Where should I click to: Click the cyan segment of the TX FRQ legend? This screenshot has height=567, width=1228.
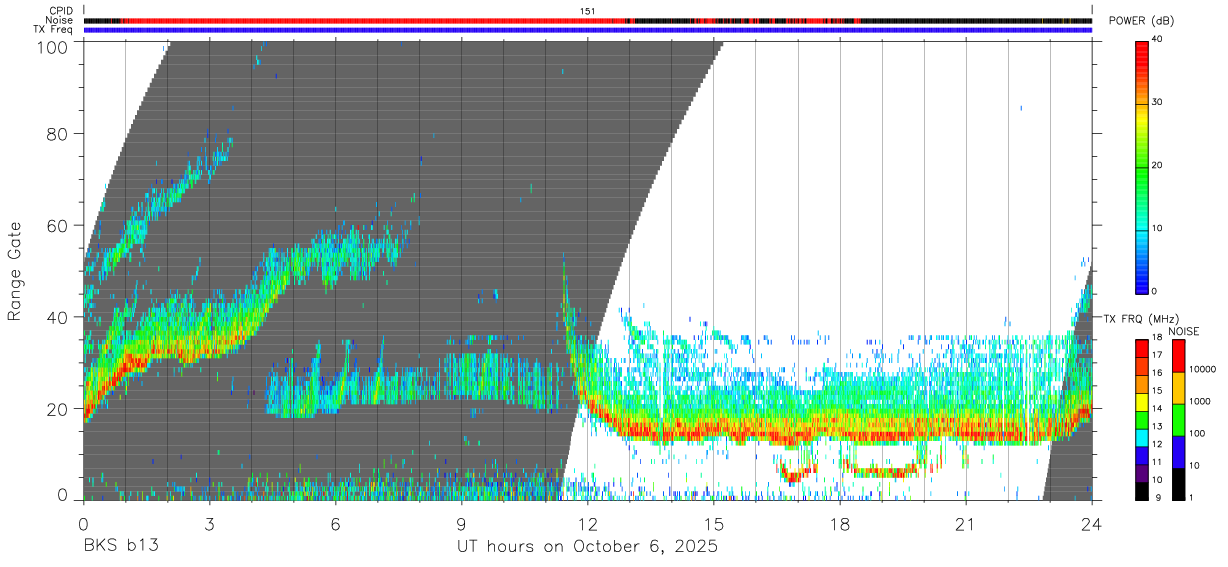click(x=1142, y=437)
